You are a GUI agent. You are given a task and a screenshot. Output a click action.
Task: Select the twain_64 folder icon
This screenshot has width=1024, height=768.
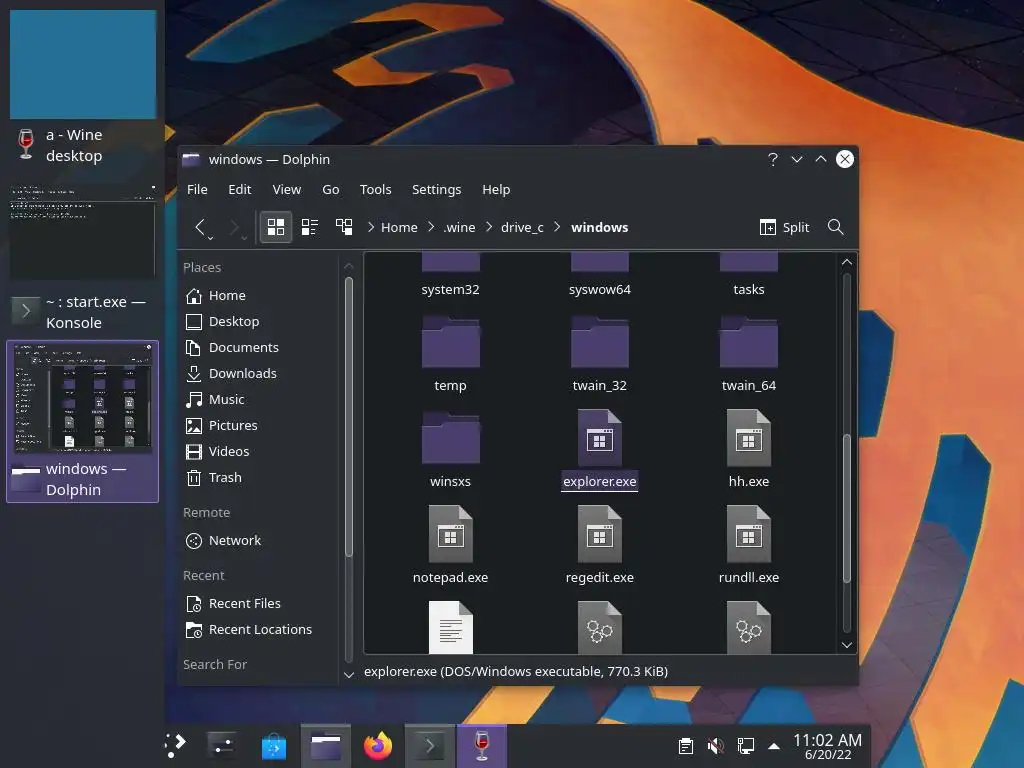[748, 342]
